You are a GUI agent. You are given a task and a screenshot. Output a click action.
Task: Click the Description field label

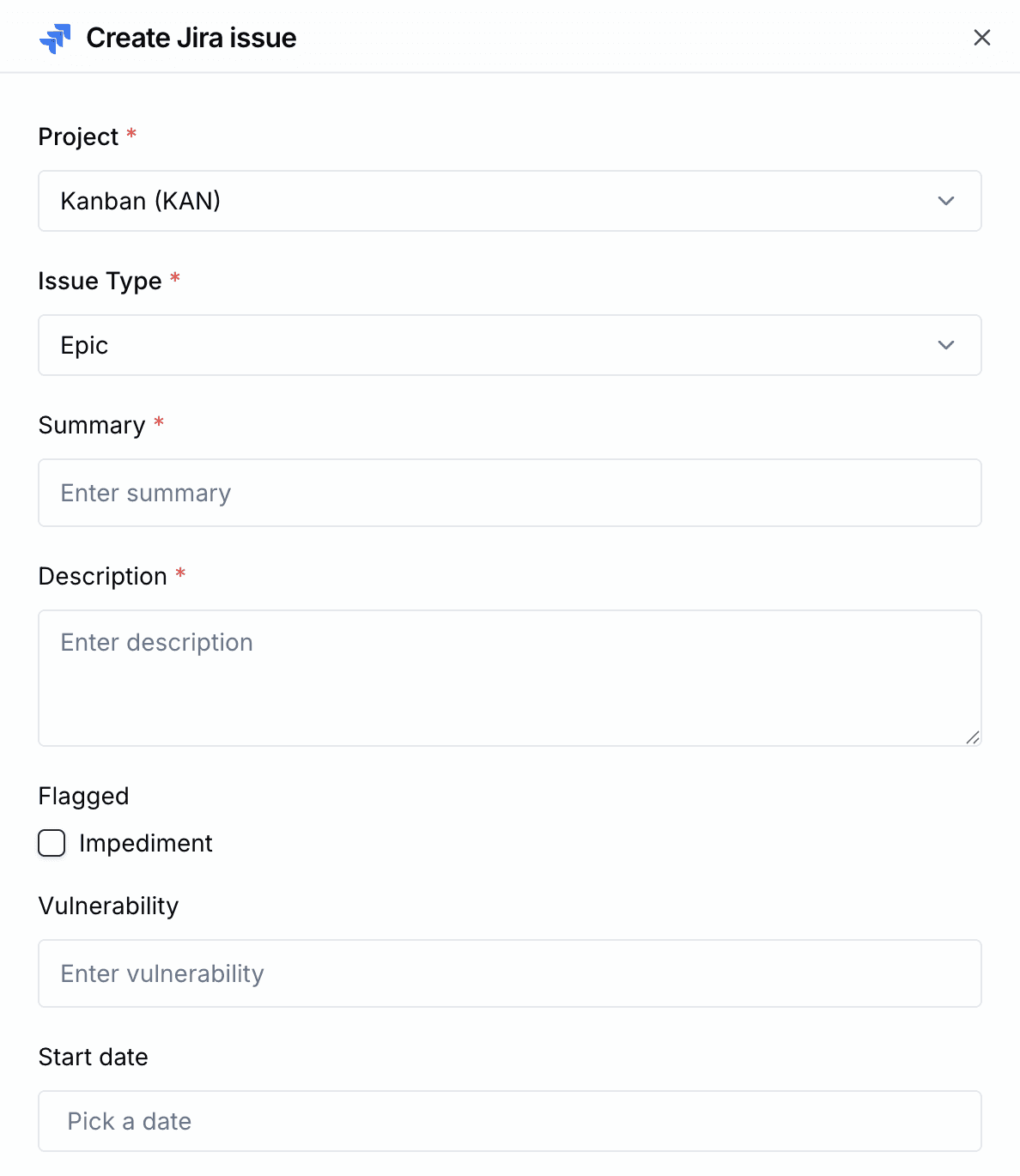point(103,576)
